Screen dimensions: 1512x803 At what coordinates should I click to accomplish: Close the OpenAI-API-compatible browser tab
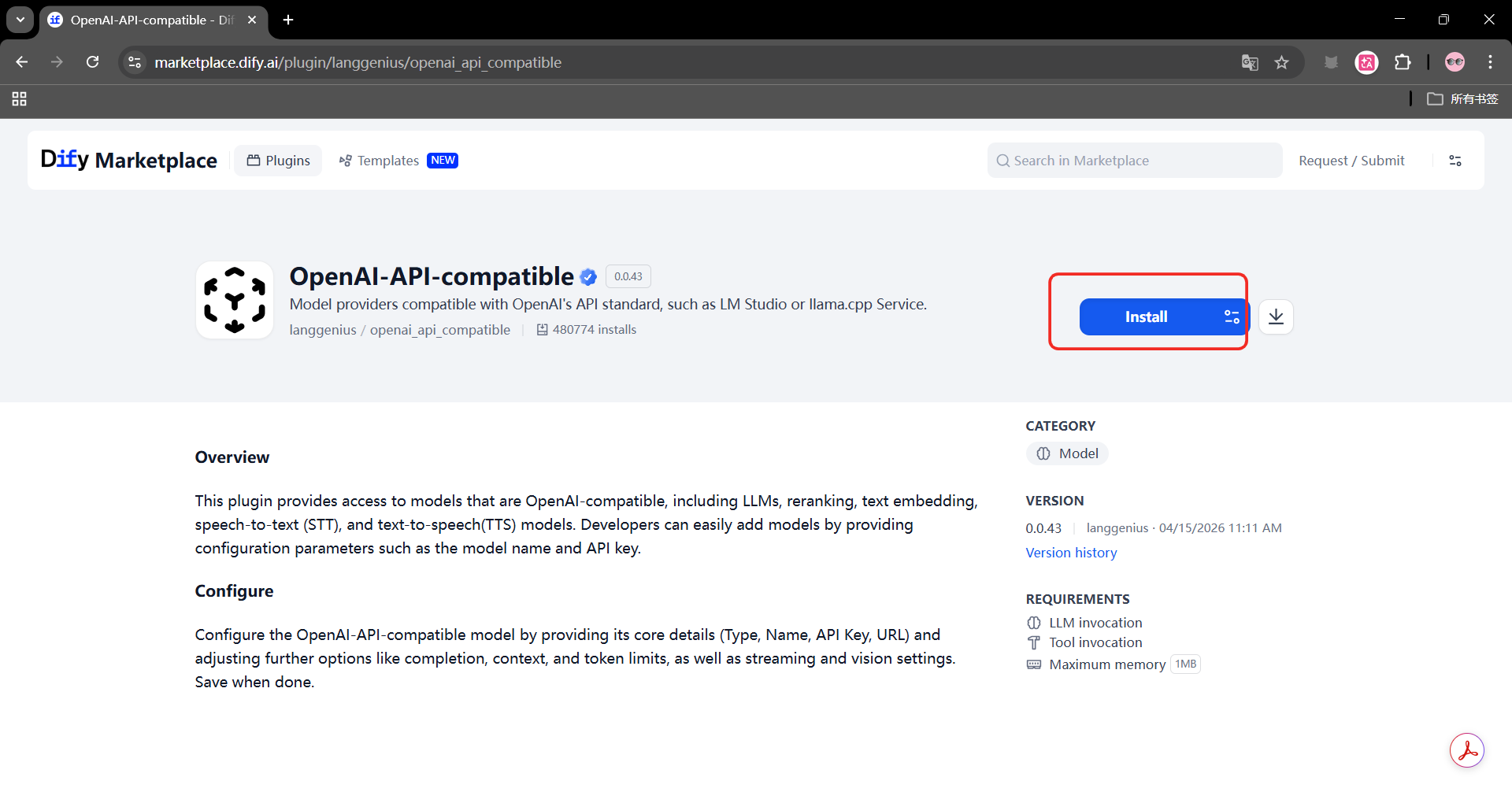(x=252, y=20)
